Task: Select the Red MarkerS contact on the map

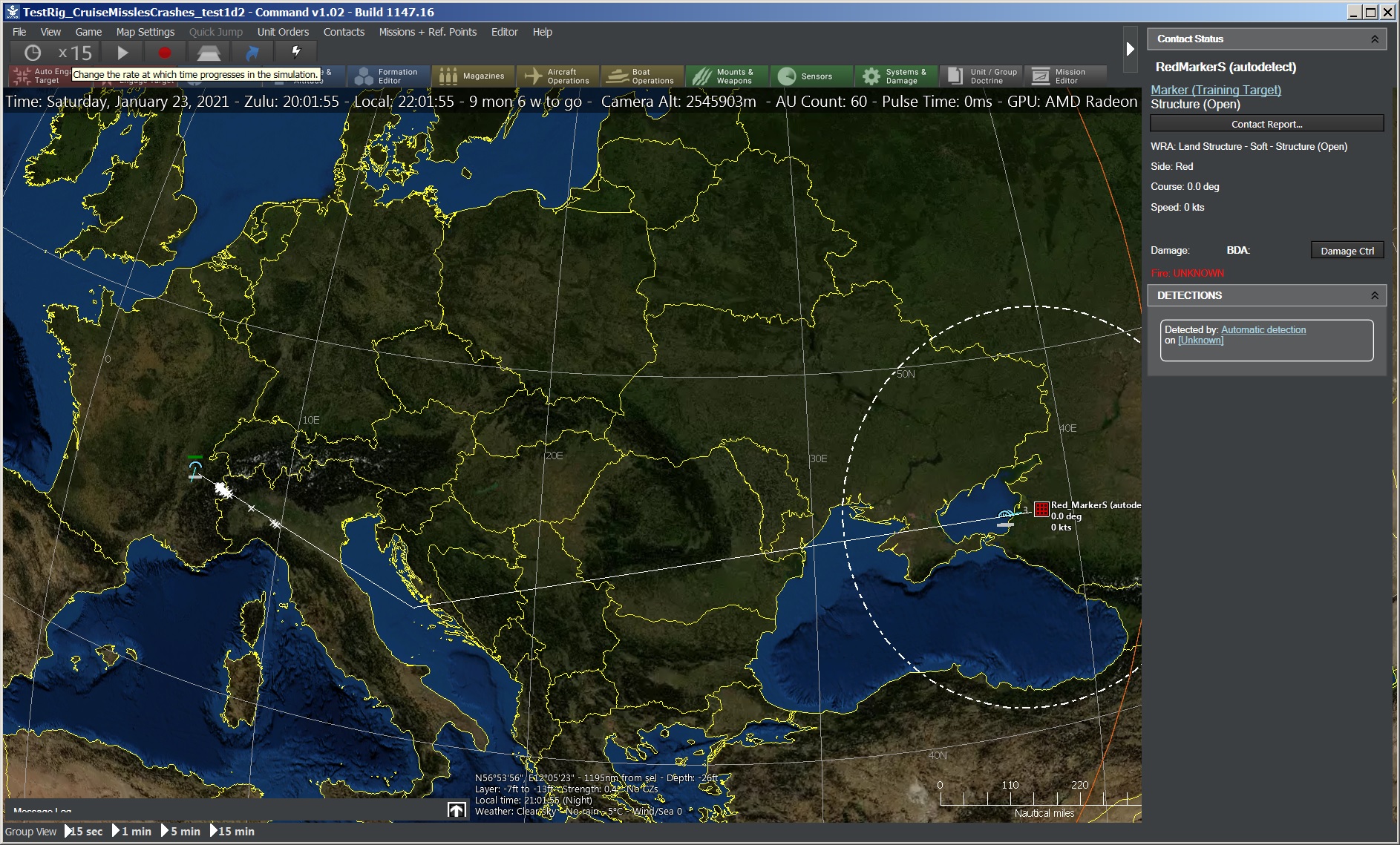Action: coord(1041,509)
